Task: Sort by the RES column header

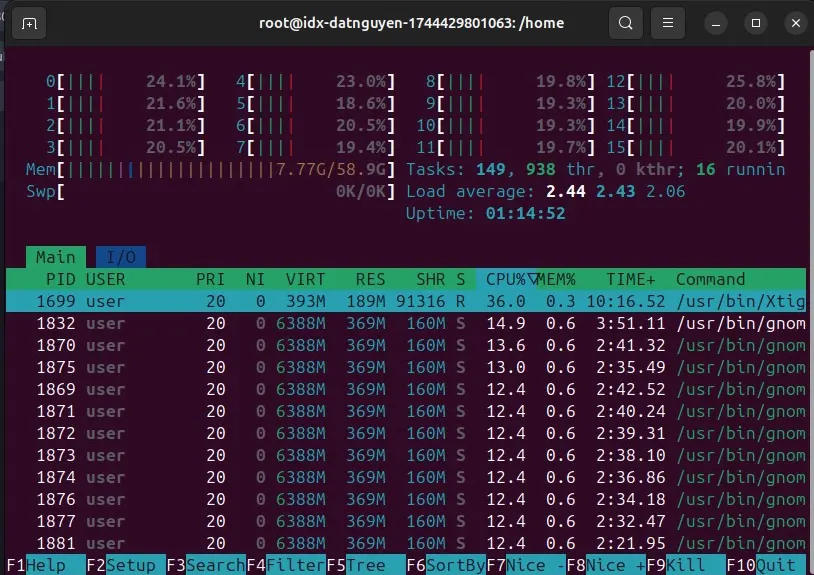Action: click(x=370, y=279)
